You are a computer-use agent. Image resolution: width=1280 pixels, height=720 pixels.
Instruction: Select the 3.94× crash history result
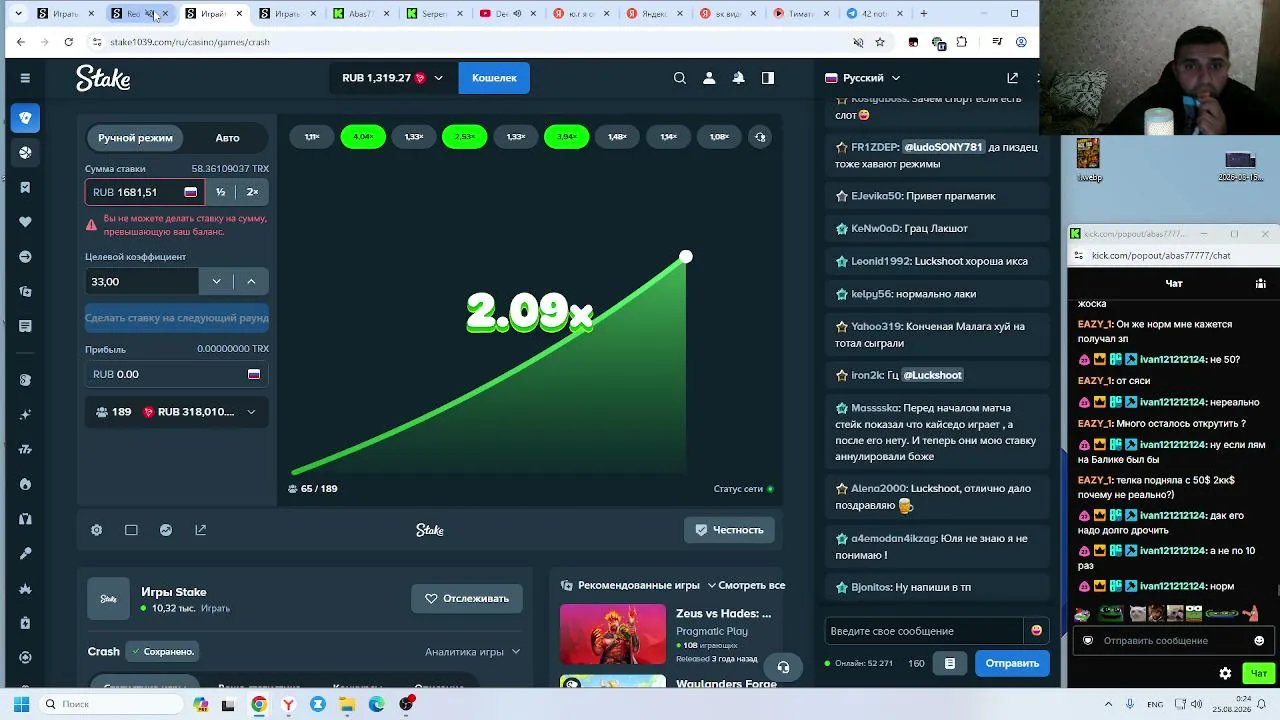click(566, 137)
